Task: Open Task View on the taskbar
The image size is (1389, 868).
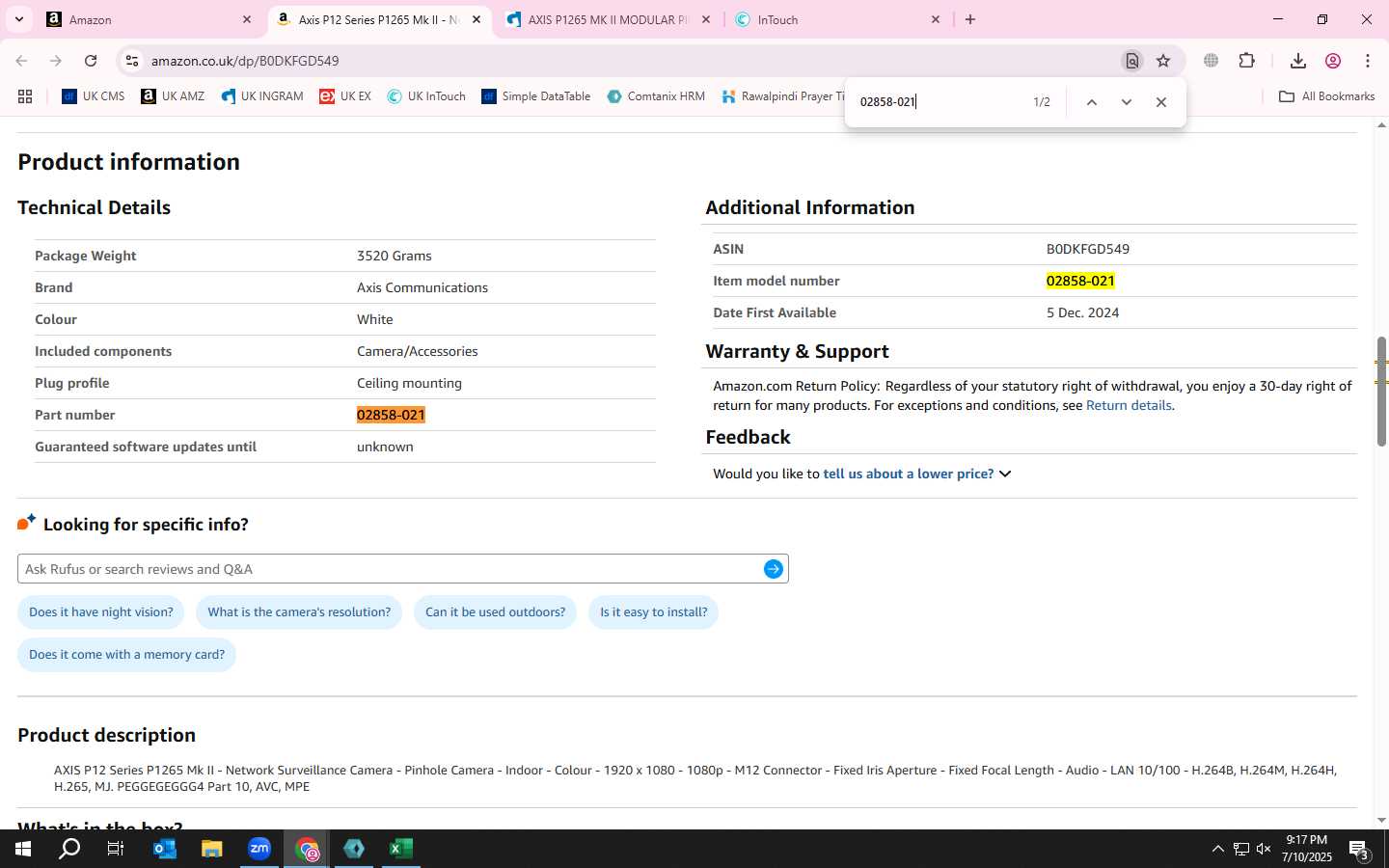Action: pos(116,849)
